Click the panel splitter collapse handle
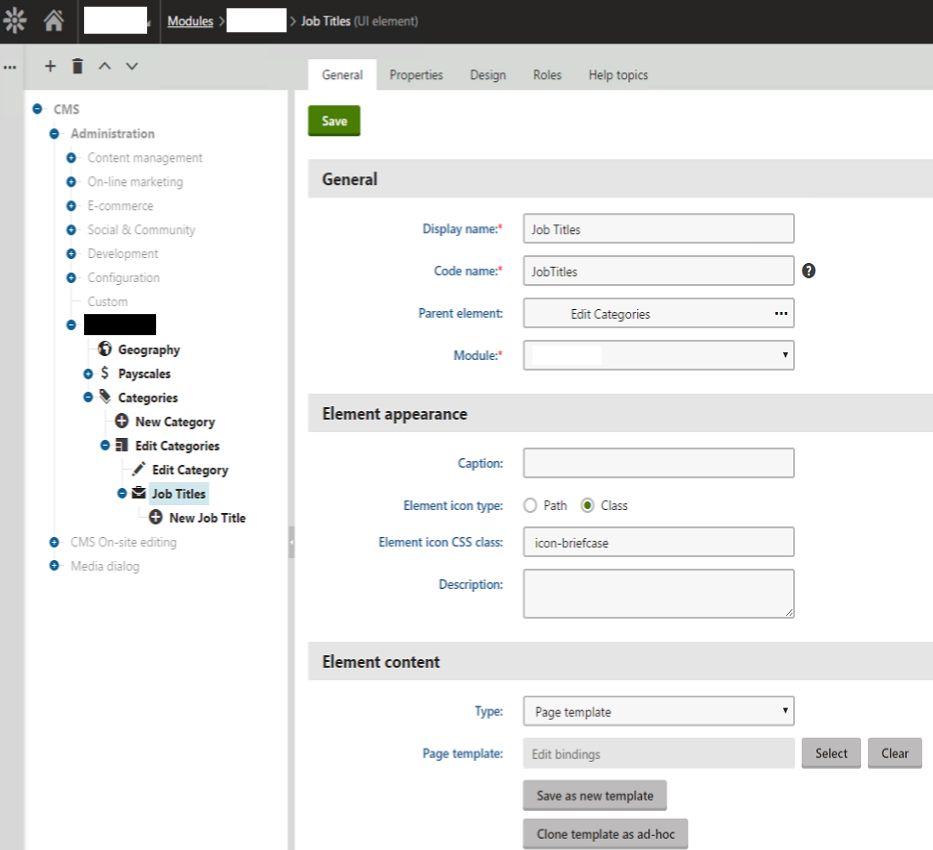The height and width of the screenshot is (850, 933). (292, 542)
